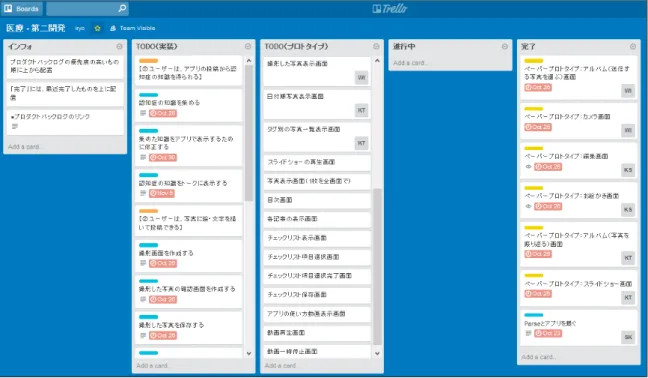Click WI avatar on カメラ画面 card
The width and height of the screenshot is (648, 378).
(628, 131)
